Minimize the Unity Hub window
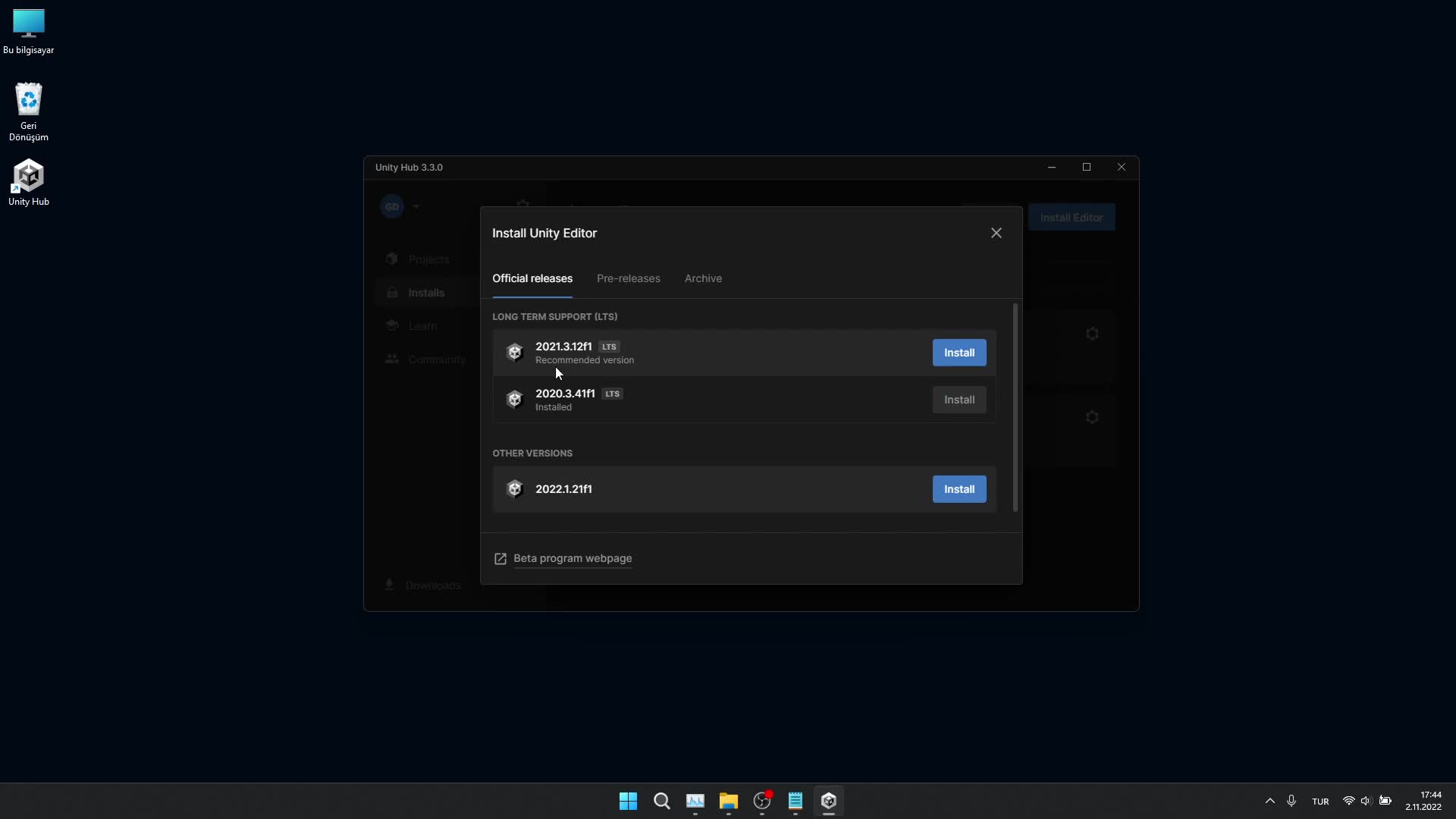This screenshot has width=1456, height=819. [x=1052, y=168]
